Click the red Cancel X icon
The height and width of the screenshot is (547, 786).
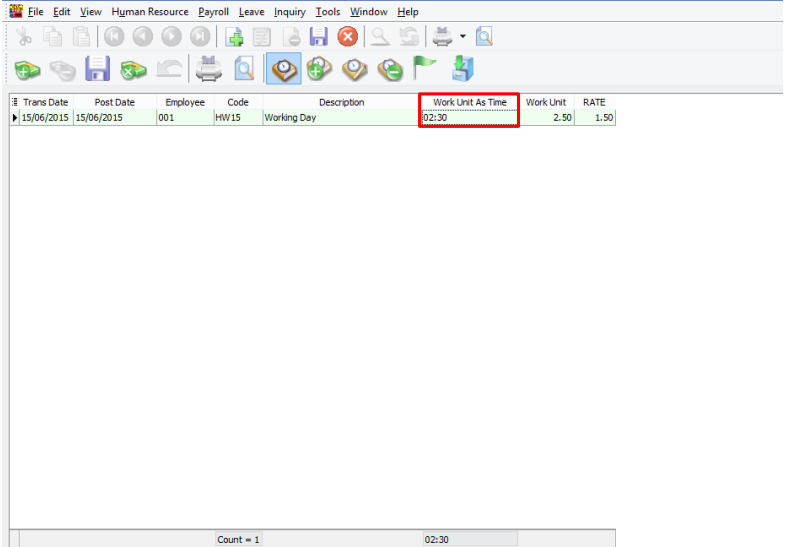tap(347, 37)
